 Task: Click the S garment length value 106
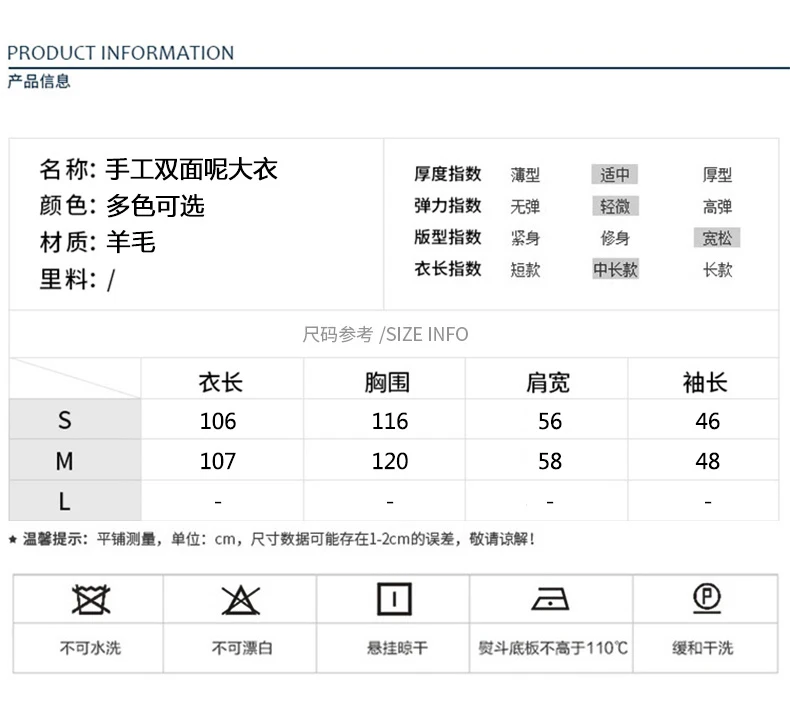point(218,421)
